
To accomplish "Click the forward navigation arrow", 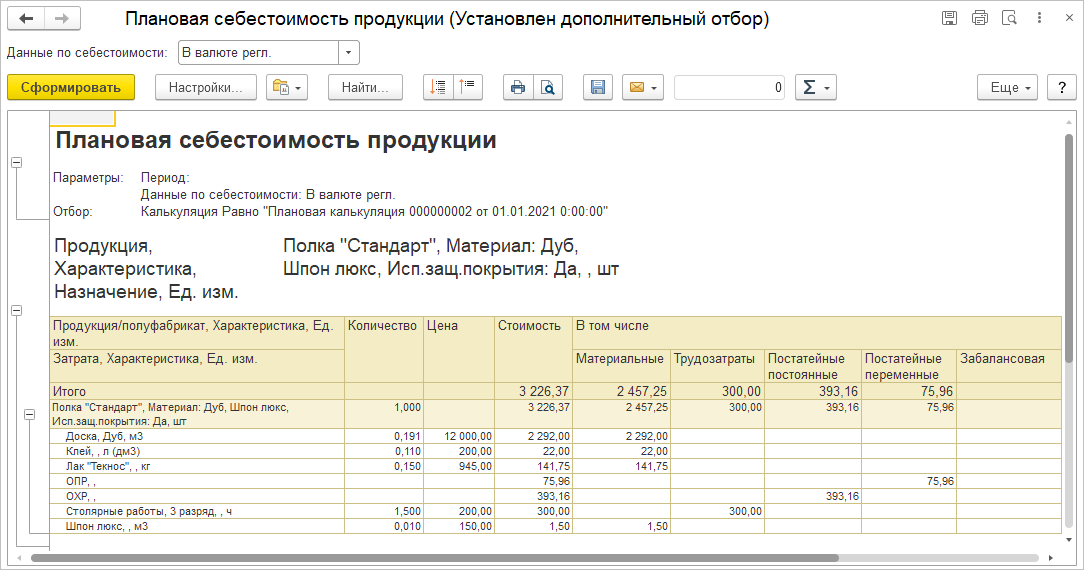I will pyautogui.click(x=62, y=19).
